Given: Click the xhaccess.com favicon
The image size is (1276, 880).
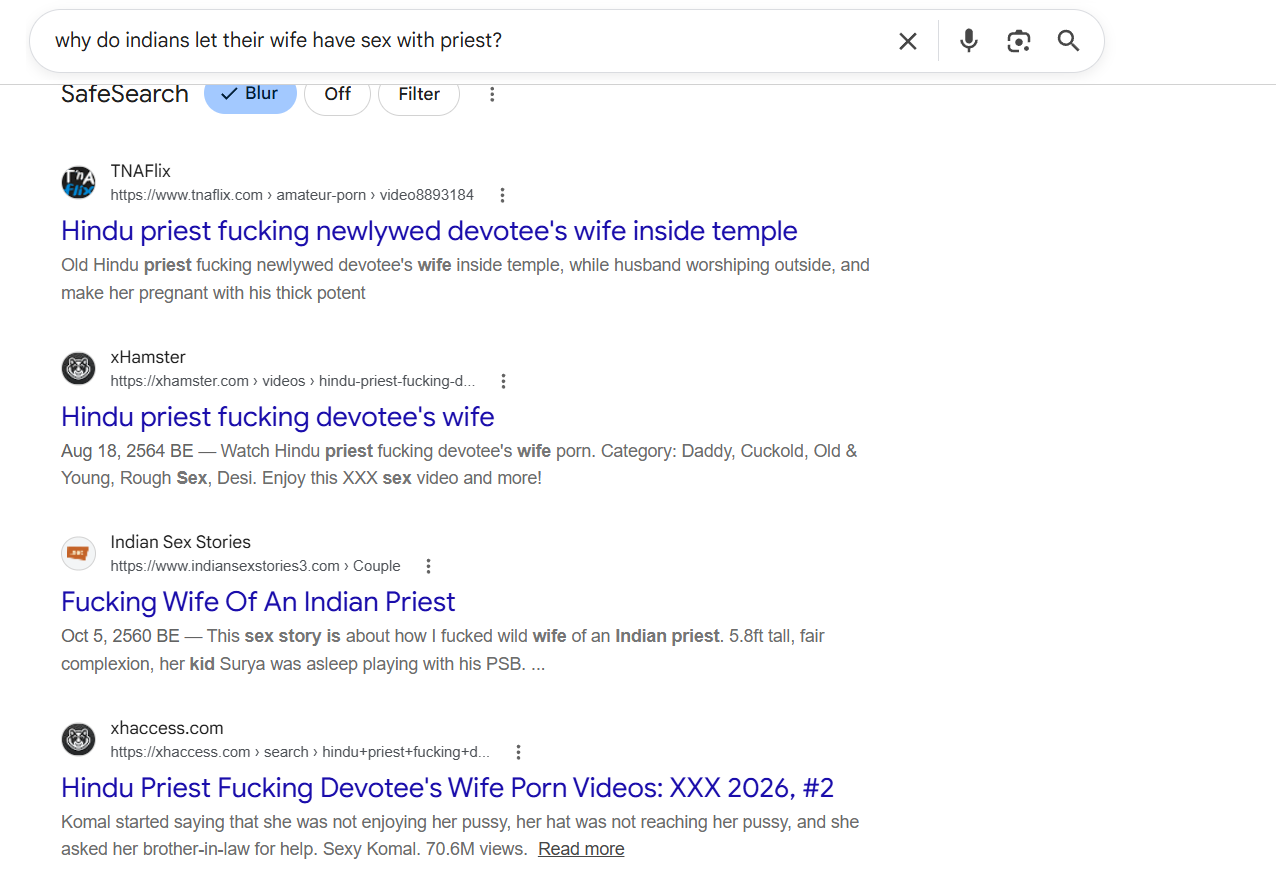Looking at the screenshot, I should [78, 740].
